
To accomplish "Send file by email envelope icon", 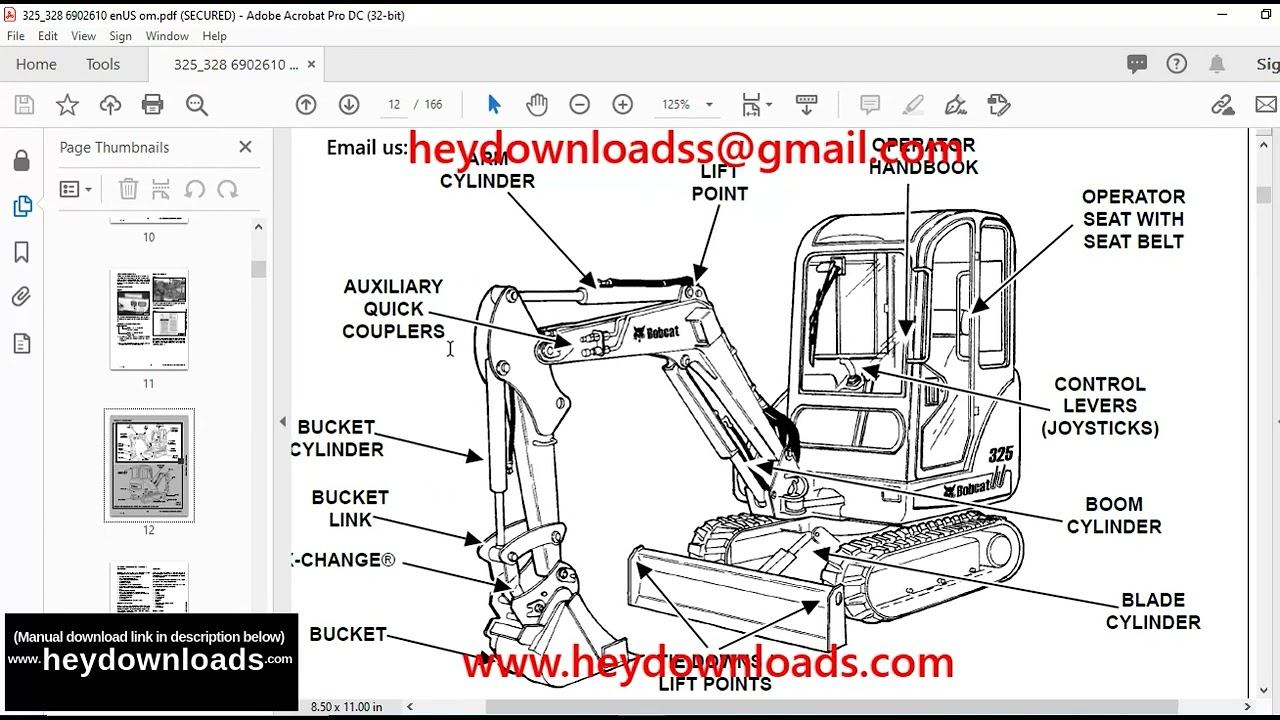I will coord(1266,104).
